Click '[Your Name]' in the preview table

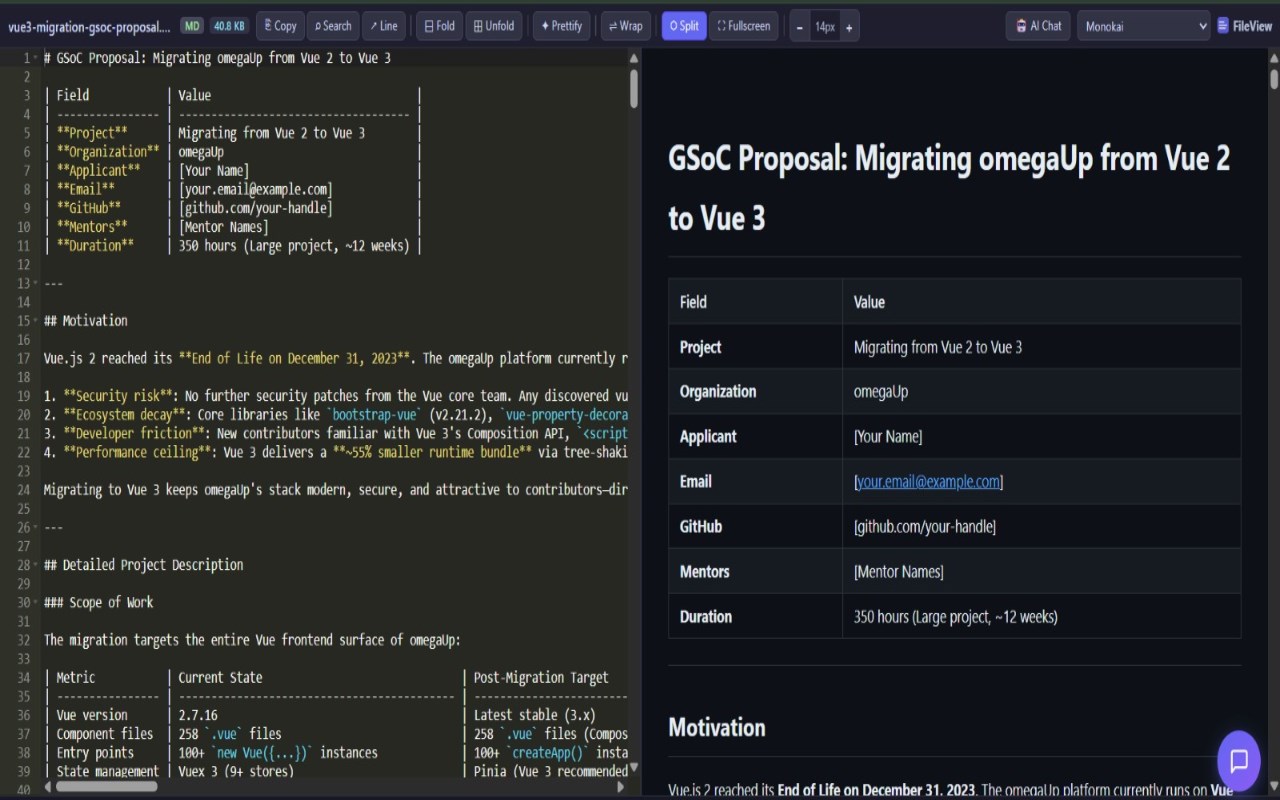(888, 437)
